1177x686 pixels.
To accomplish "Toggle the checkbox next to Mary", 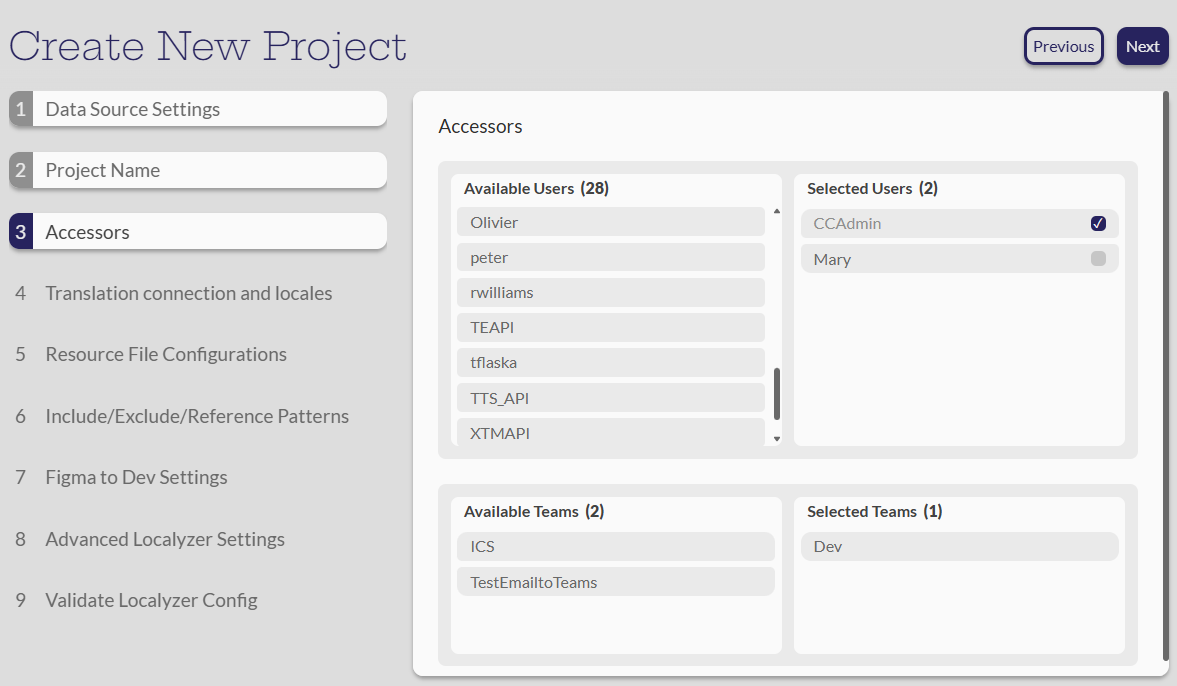I will (x=1098, y=259).
